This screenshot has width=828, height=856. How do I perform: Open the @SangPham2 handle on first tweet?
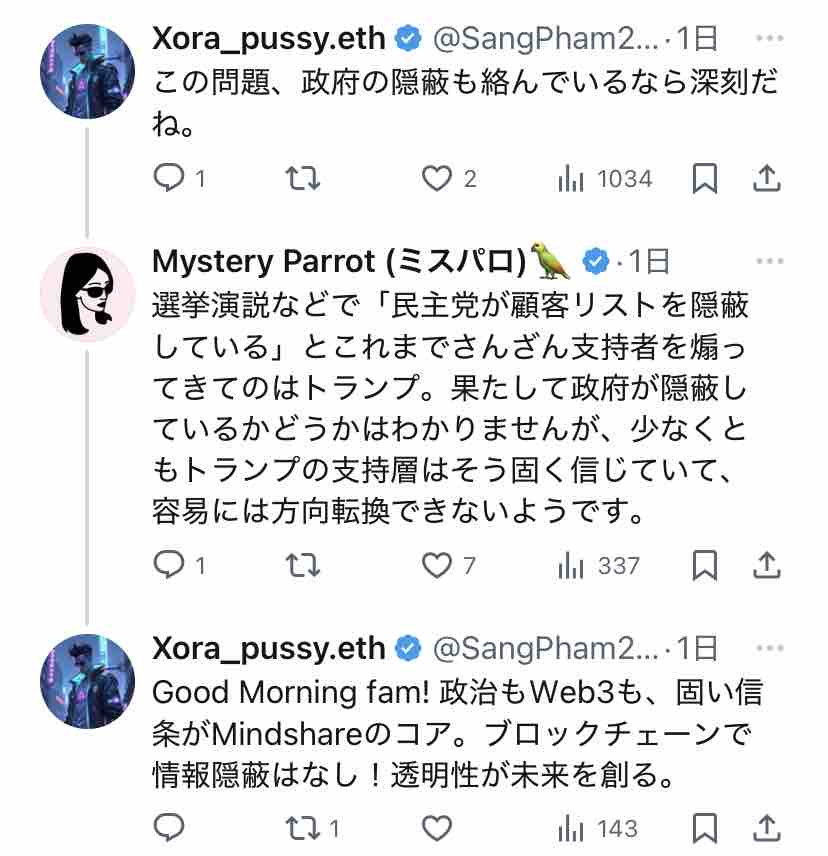pos(546,39)
